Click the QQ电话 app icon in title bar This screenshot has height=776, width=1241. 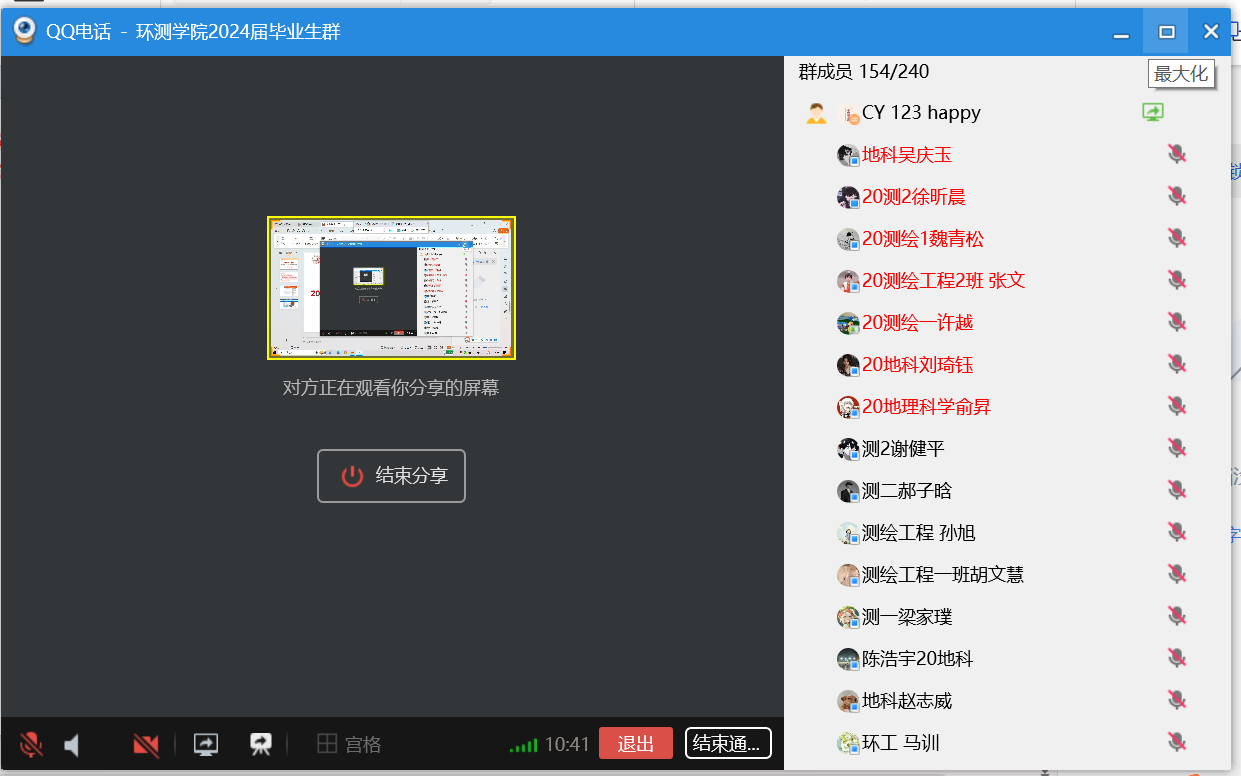click(x=25, y=31)
